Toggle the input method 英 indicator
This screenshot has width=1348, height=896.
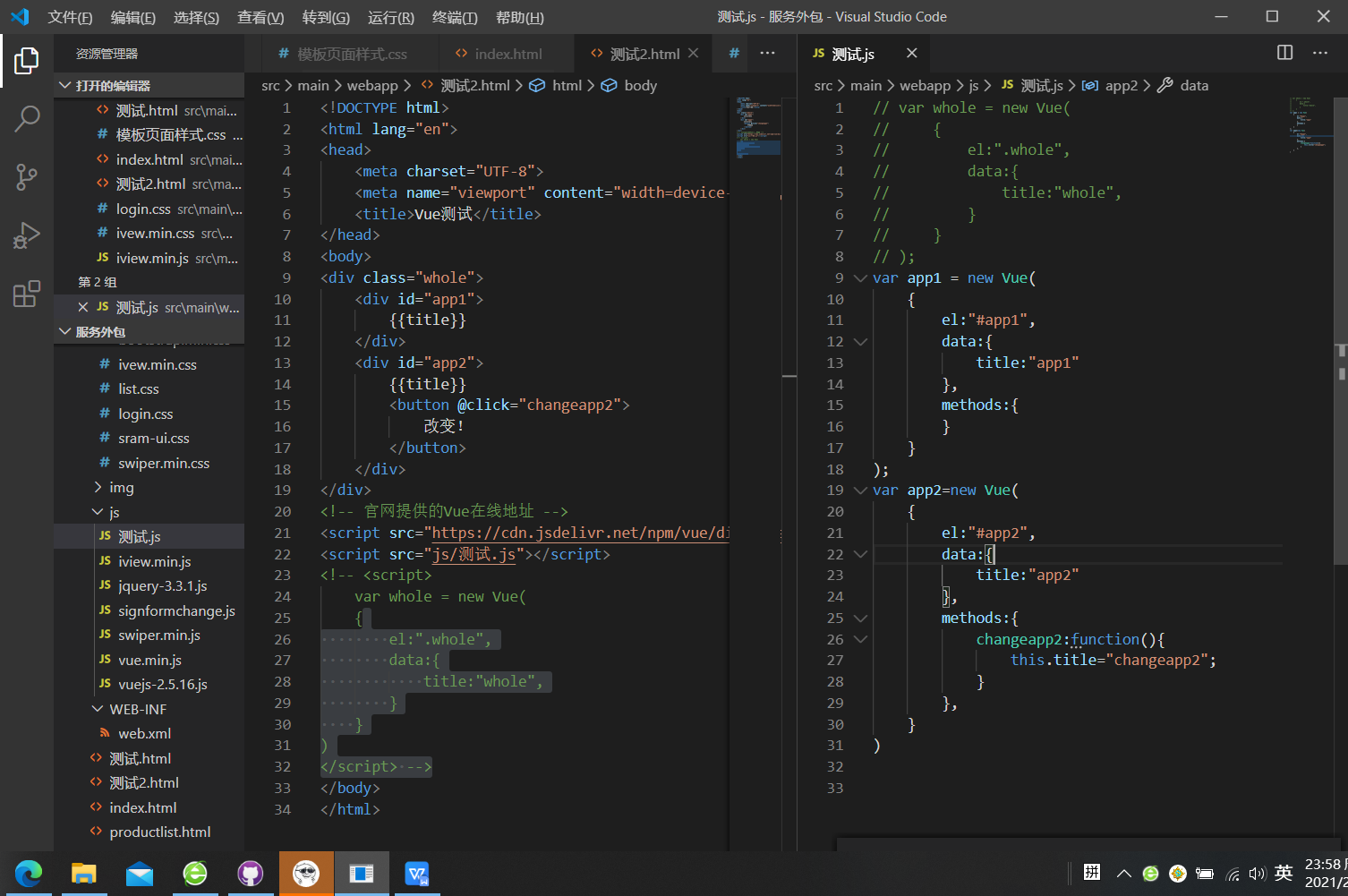pos(1284,873)
